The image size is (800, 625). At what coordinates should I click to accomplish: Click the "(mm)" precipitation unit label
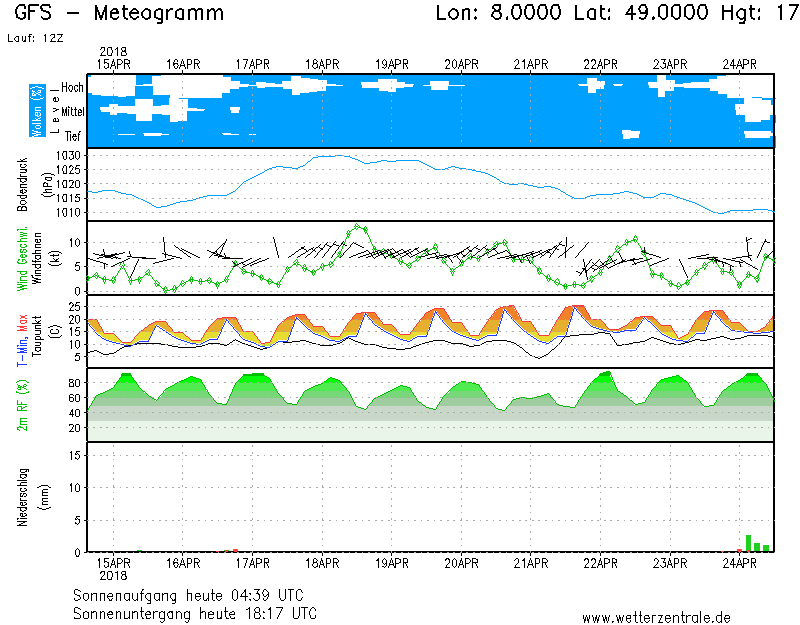click(45, 497)
